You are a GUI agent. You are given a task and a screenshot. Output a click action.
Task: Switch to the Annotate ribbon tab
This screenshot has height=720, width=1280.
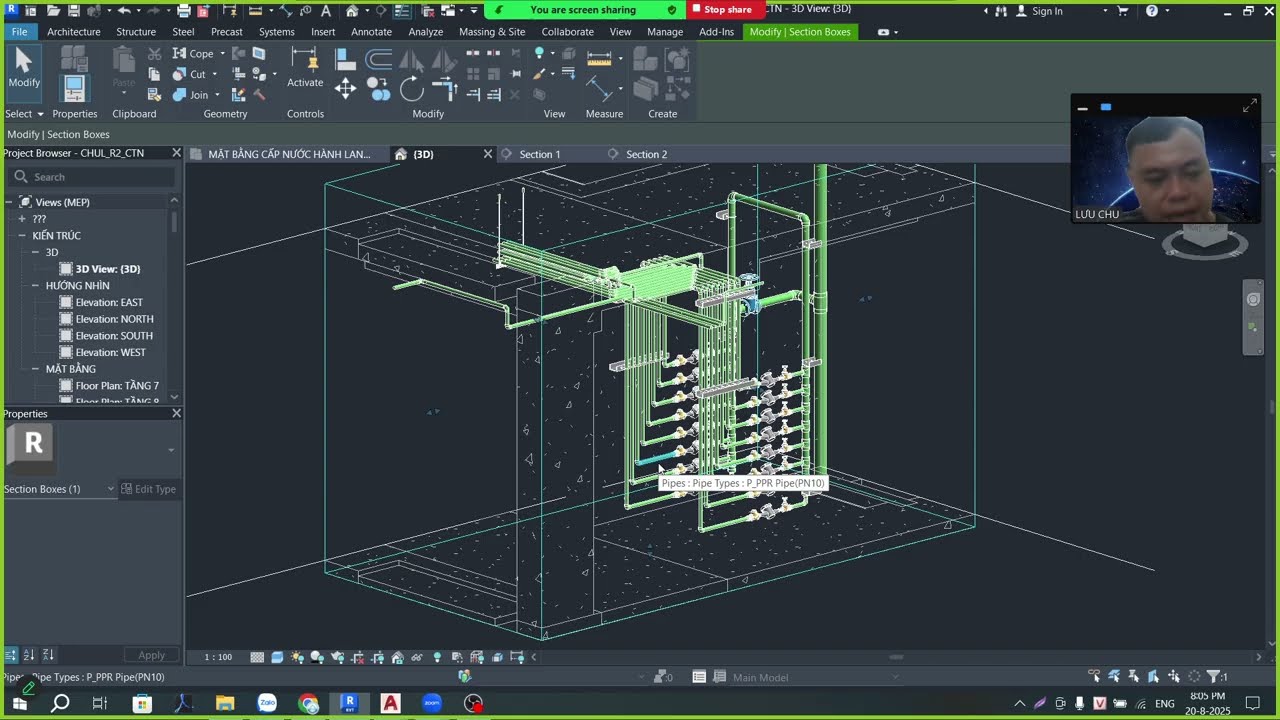coord(371,32)
